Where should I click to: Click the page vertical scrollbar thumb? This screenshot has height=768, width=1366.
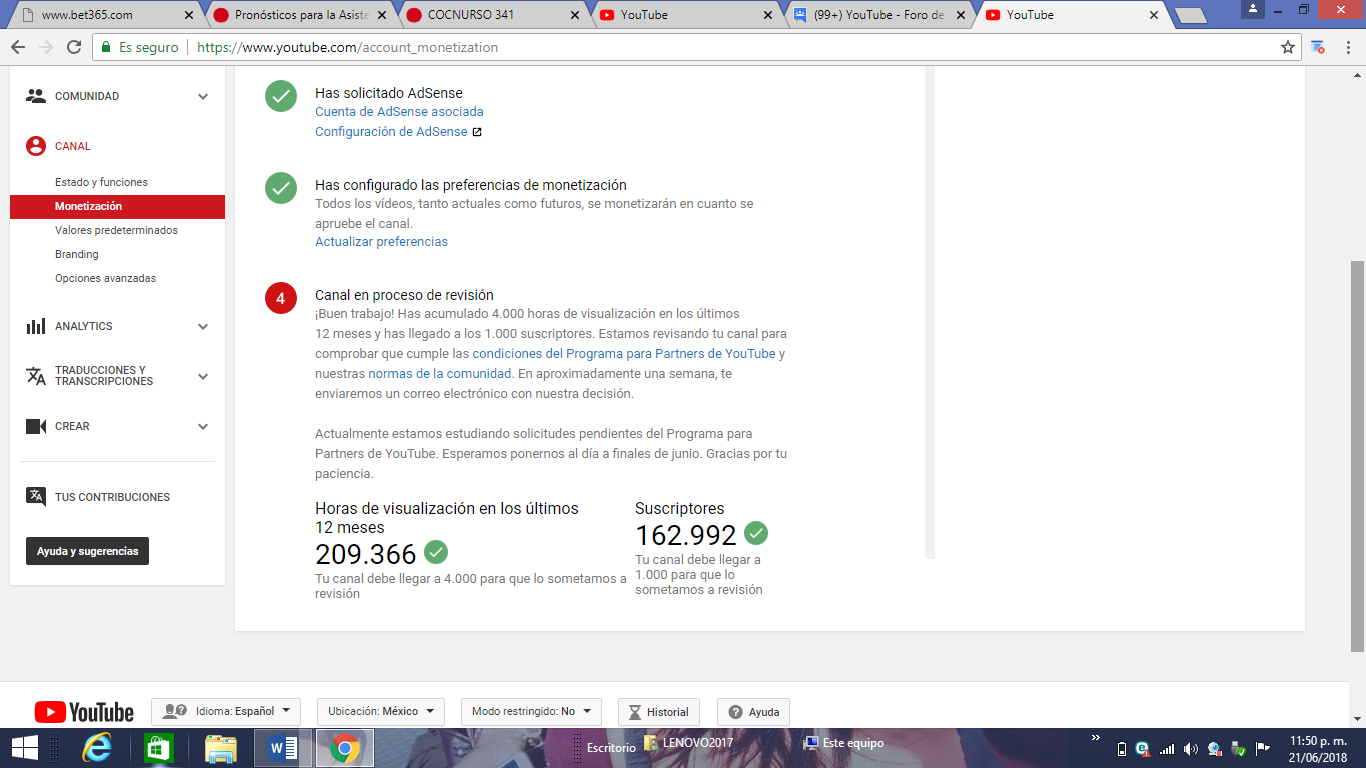tap(1357, 455)
